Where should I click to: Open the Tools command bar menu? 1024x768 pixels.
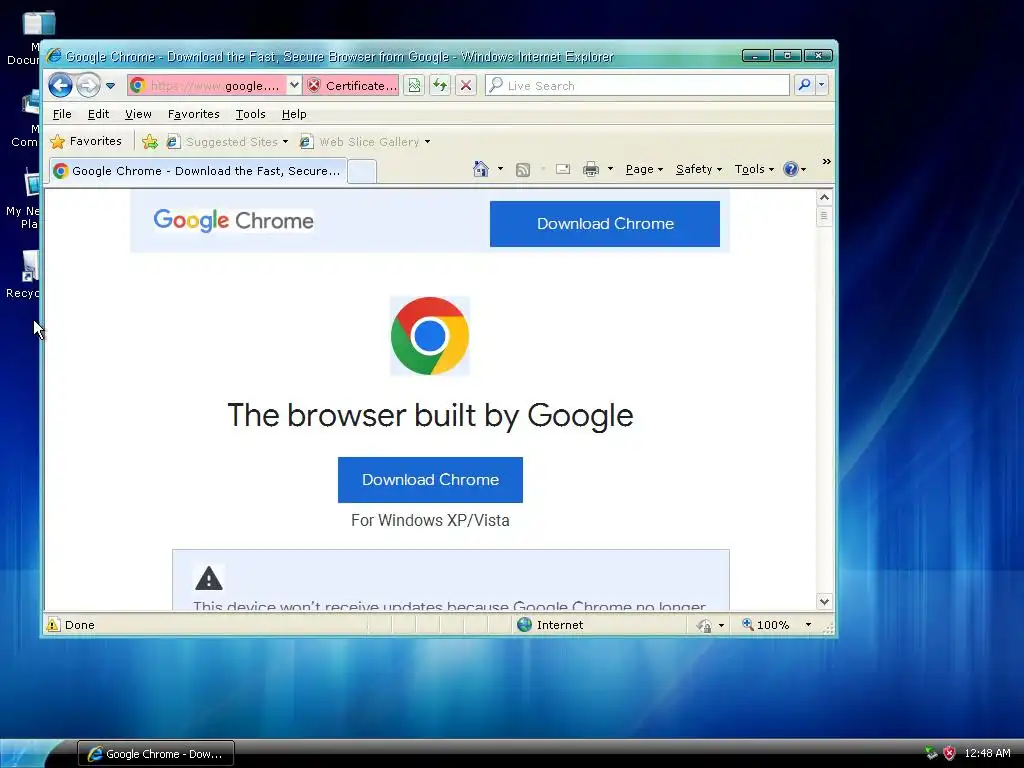754,169
